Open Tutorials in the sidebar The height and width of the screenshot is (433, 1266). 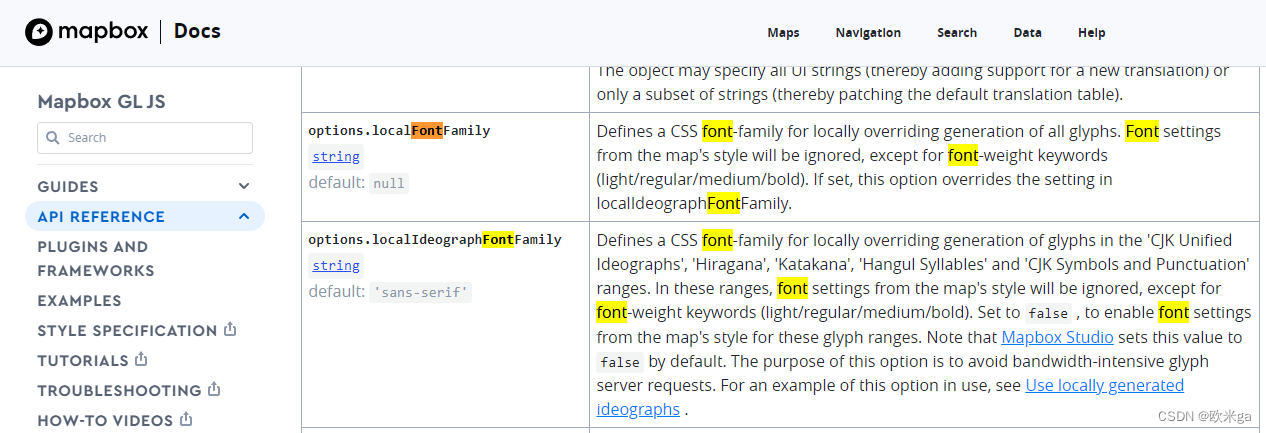[83, 361]
